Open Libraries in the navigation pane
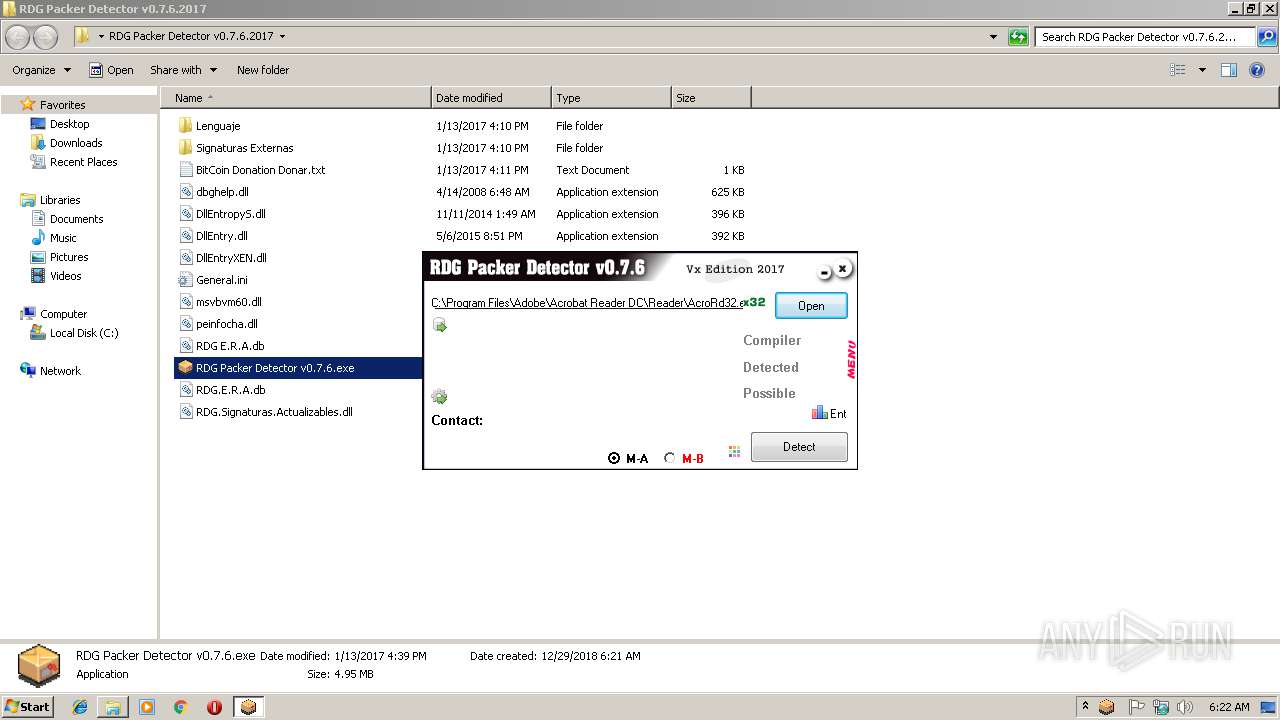1280x720 pixels. click(x=60, y=200)
